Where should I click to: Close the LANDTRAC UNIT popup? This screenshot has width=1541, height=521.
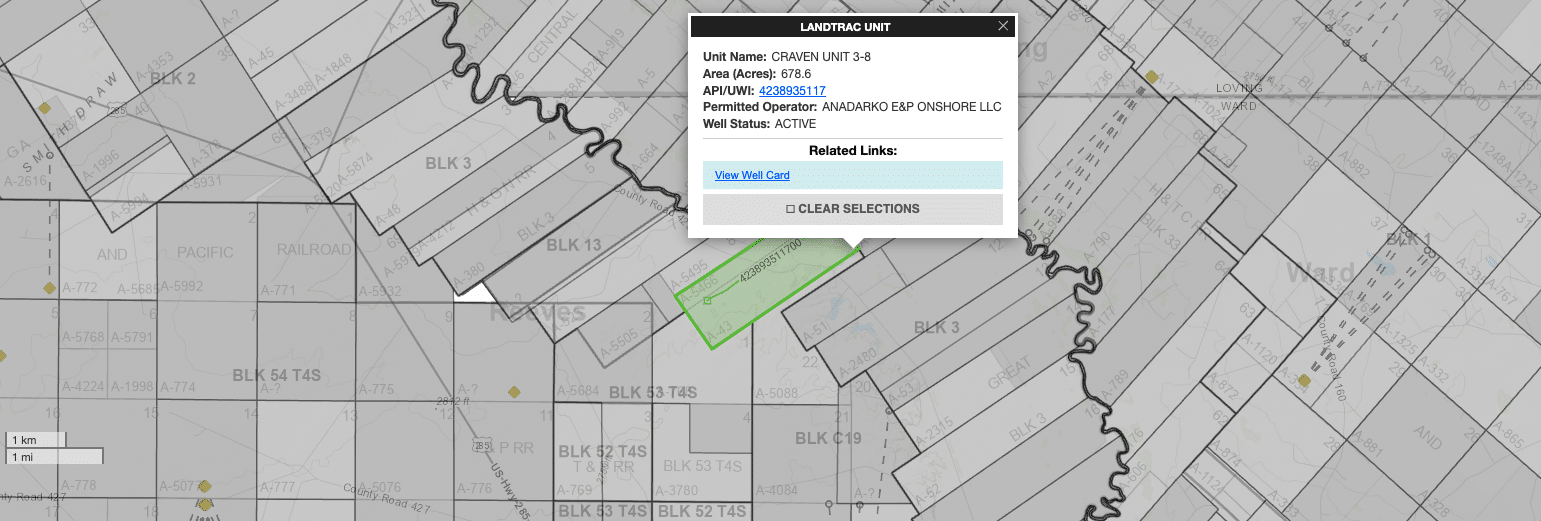tap(1003, 27)
